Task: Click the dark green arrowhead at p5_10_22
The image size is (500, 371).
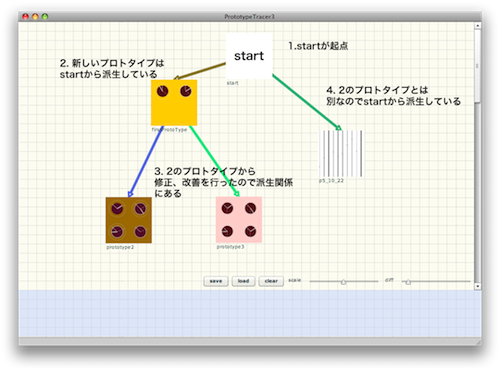Action: pyautogui.click(x=338, y=128)
